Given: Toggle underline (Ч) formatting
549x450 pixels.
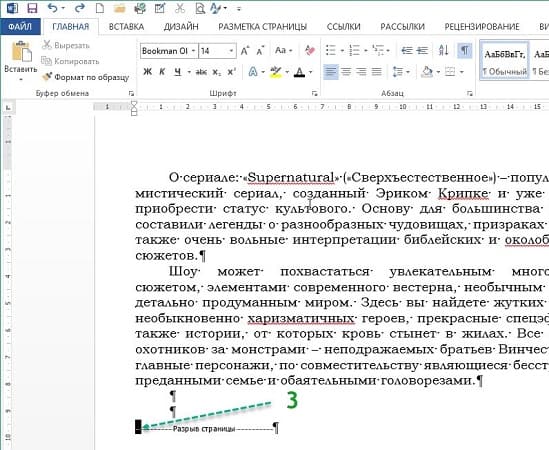Looking at the screenshot, I should [x=178, y=72].
